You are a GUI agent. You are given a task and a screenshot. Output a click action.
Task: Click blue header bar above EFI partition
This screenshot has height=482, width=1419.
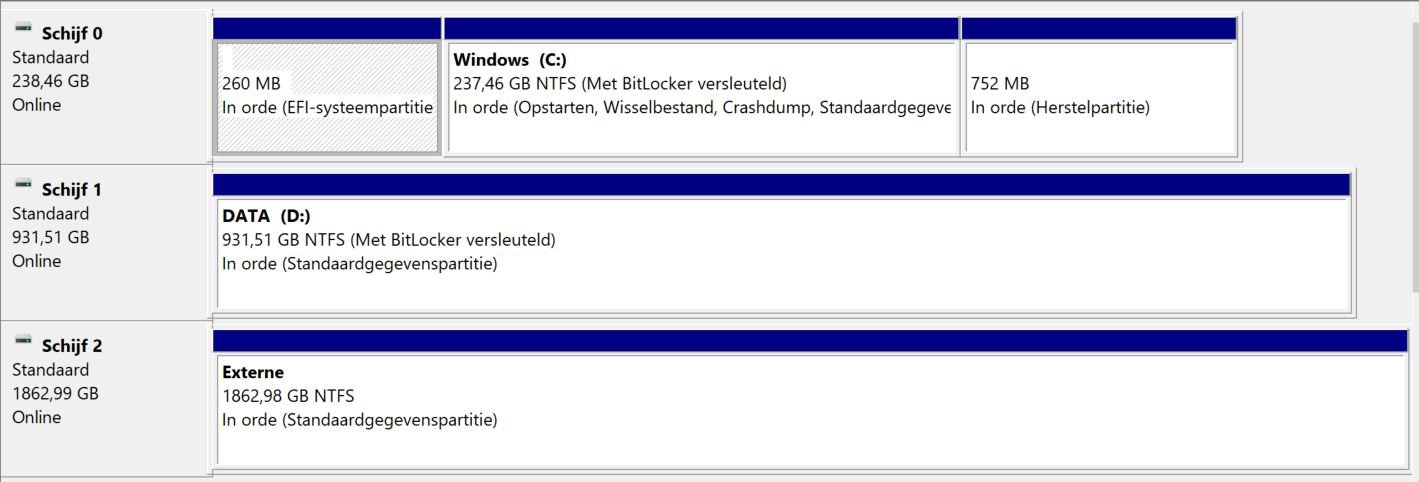click(x=327, y=28)
